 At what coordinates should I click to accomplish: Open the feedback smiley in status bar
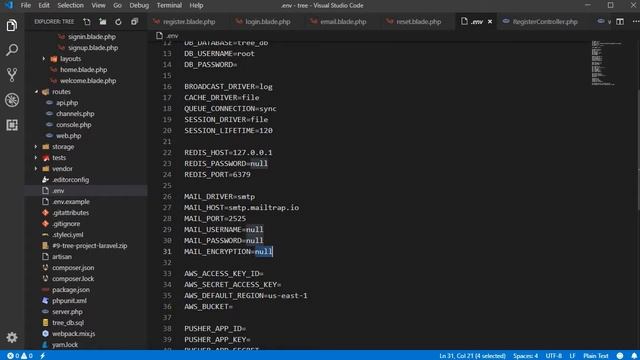click(620, 356)
